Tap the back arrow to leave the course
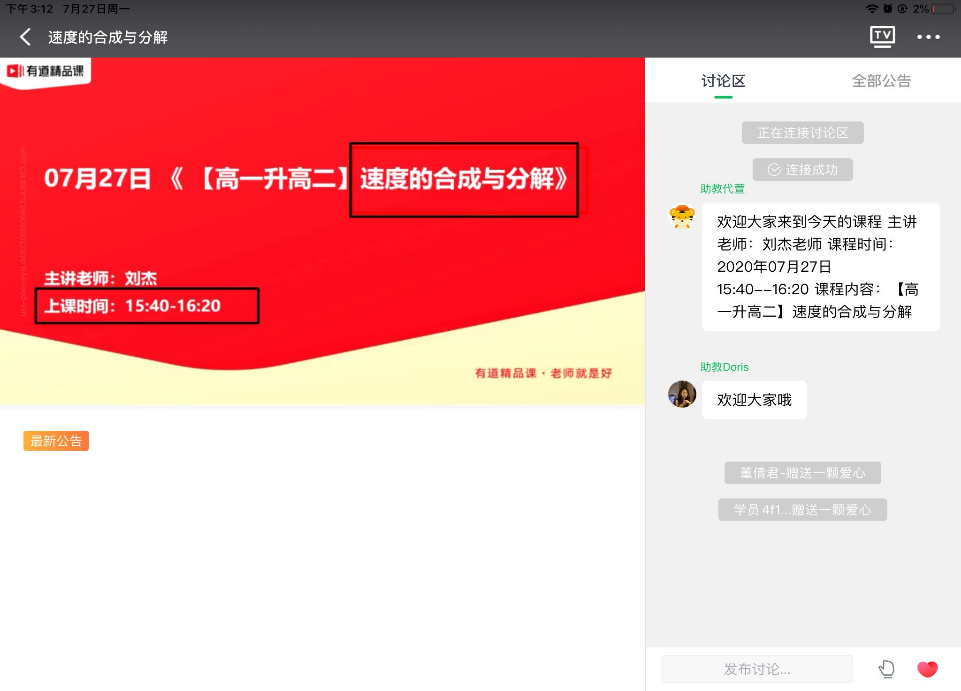The image size is (961, 691). 26,37
